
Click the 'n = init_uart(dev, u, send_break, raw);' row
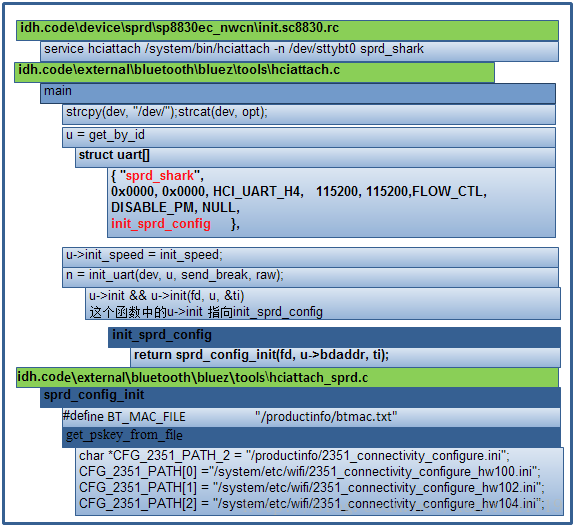[x=310, y=277]
